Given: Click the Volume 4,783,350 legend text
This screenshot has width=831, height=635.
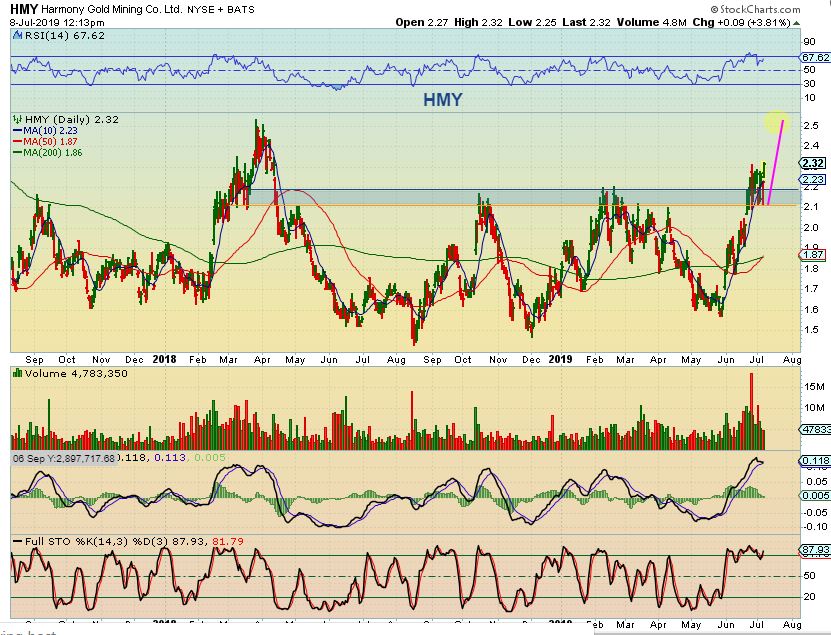Looking at the screenshot, I should 76,373.
